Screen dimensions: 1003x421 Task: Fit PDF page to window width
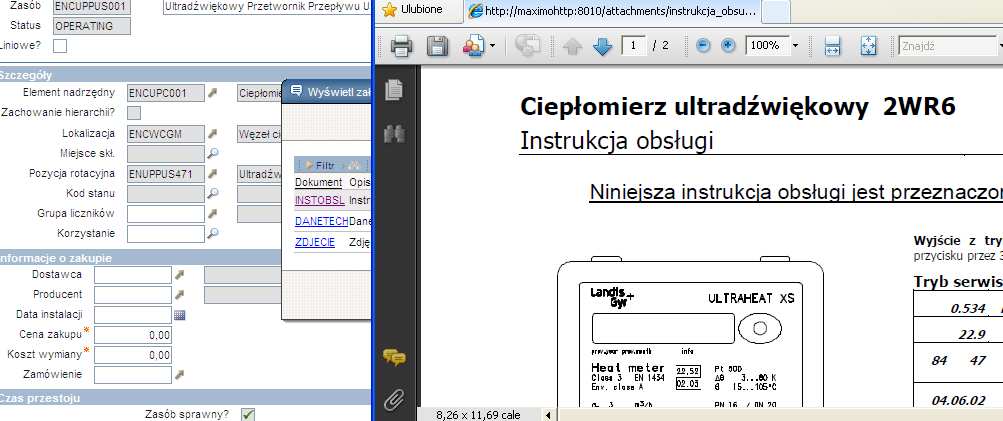pyautogui.click(x=832, y=46)
